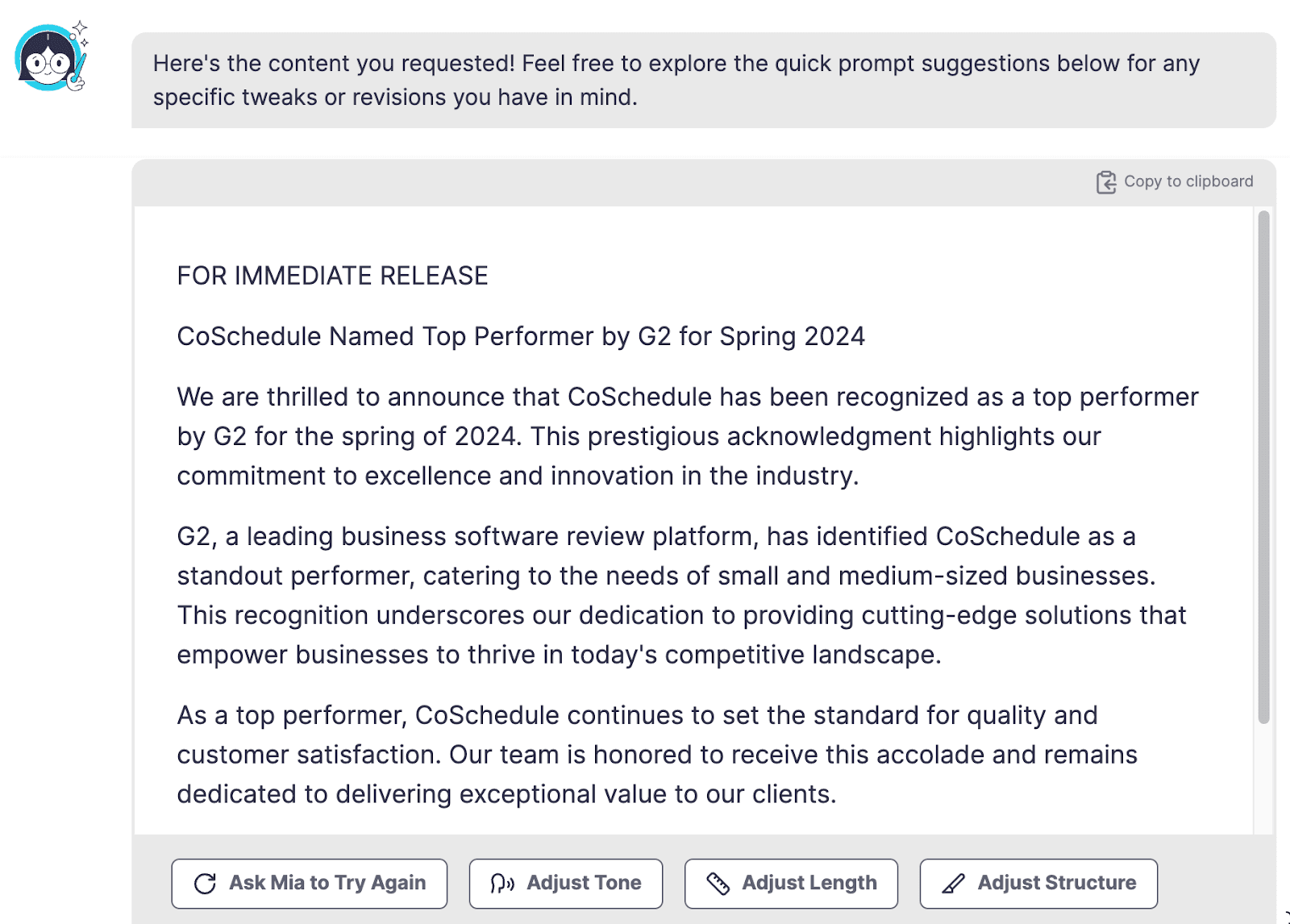
Task: Open the Adjust Structure options
Action: 1038,884
